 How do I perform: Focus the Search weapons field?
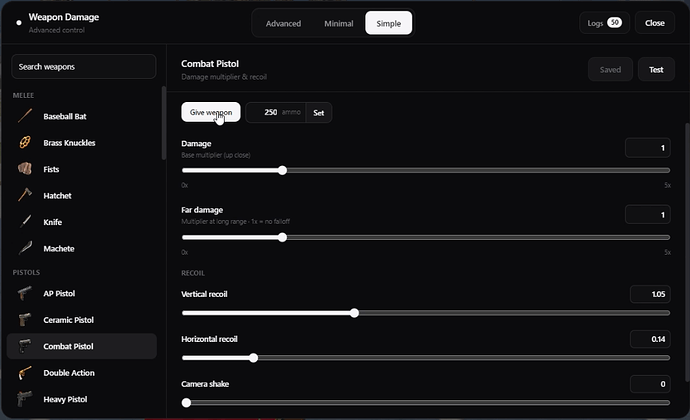tap(84, 66)
